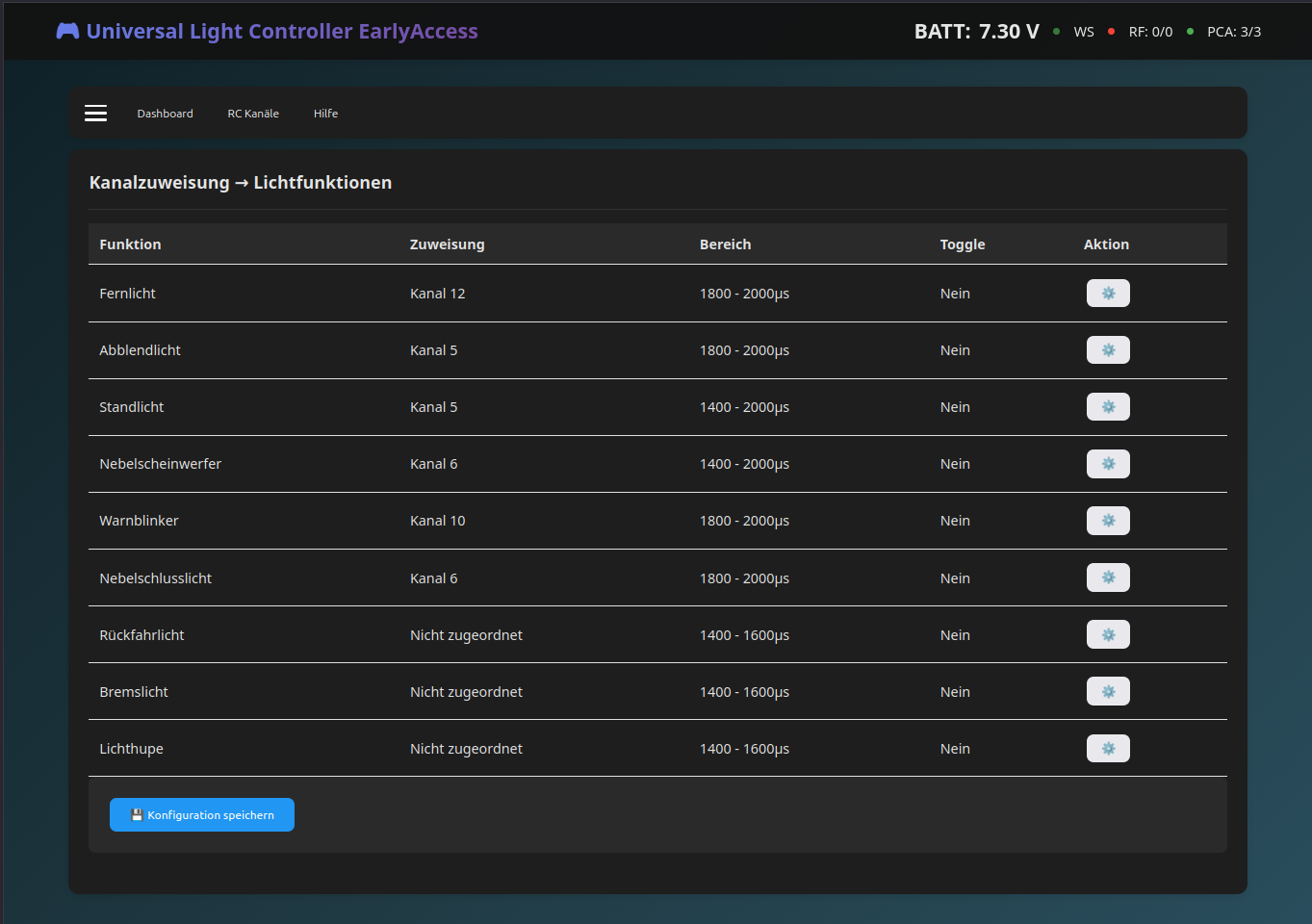1312x924 pixels.
Task: Open the hamburger menu
Action: coord(95,114)
